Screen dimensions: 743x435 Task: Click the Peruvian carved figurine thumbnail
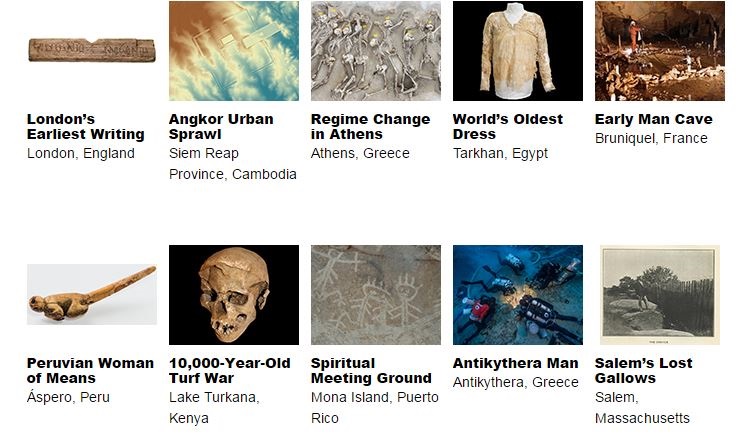click(x=92, y=294)
